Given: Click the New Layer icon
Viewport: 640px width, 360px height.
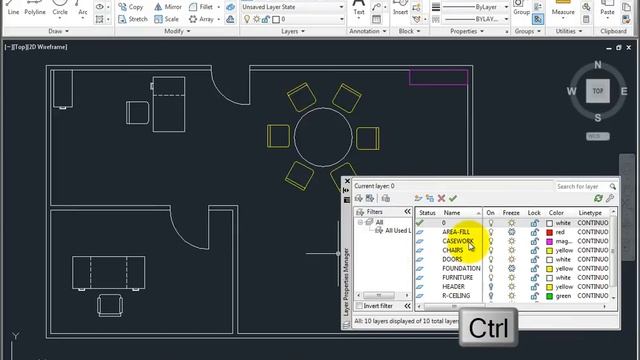Looking at the screenshot, I should click(418, 198).
